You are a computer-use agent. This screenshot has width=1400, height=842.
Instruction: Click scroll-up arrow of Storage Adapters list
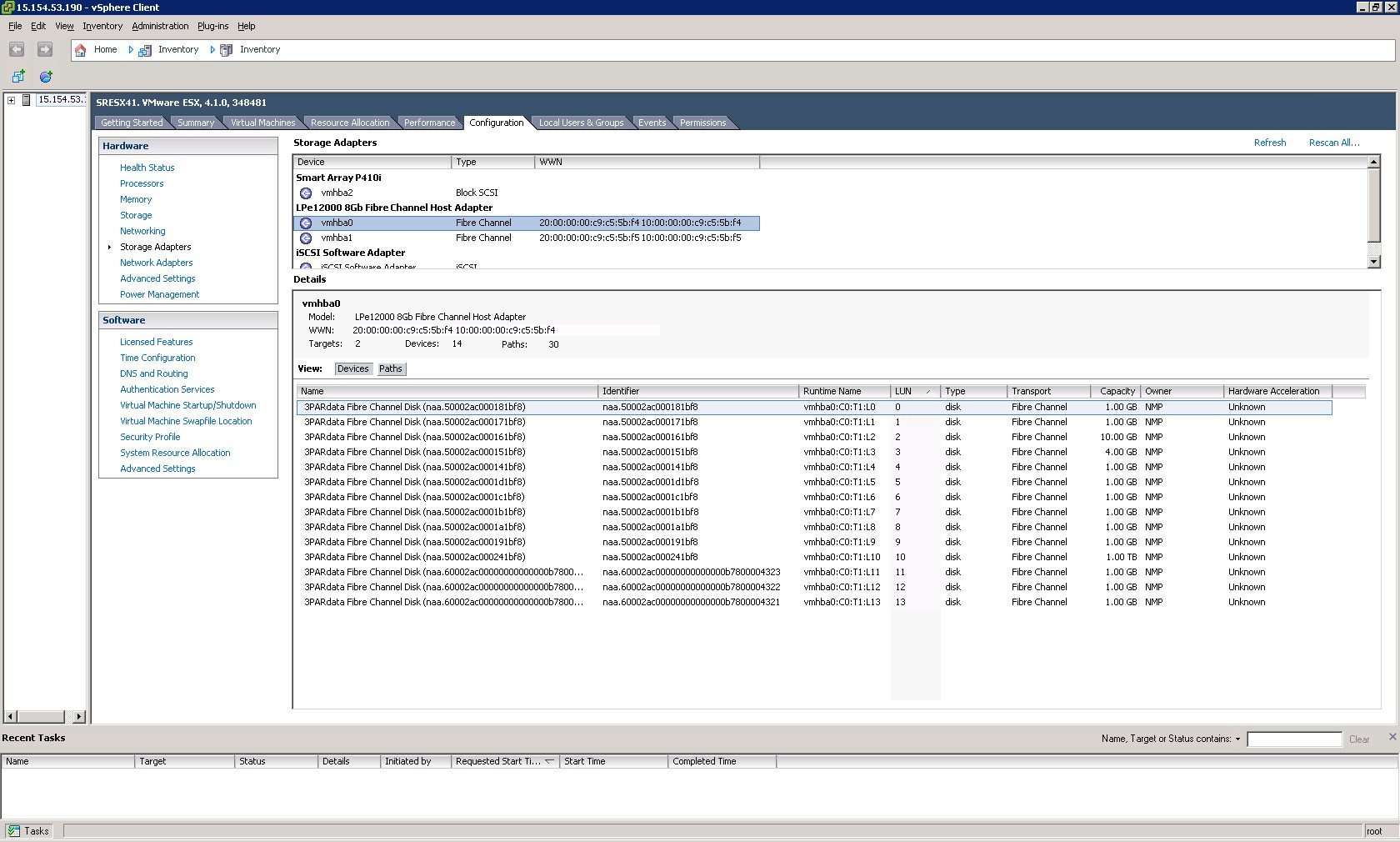coord(1374,163)
